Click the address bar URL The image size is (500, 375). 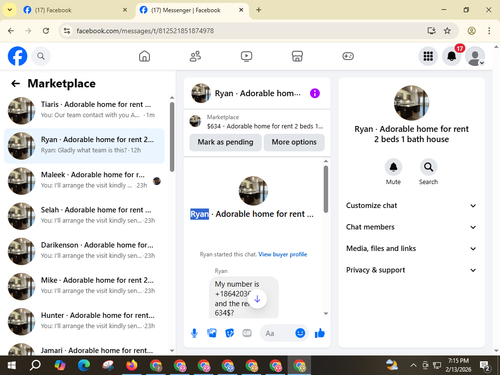click(145, 31)
